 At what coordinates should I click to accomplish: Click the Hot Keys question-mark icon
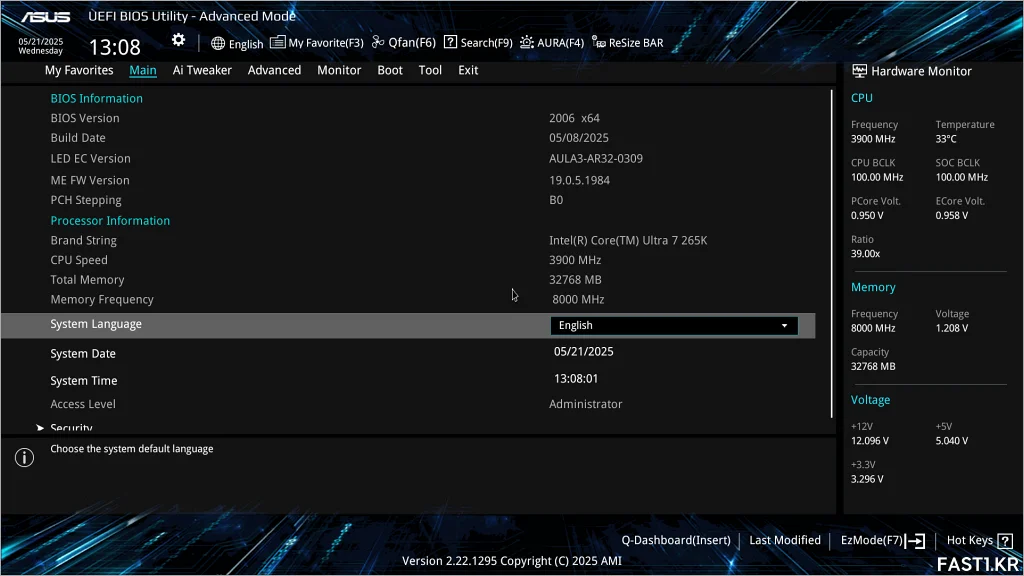(x=1005, y=541)
